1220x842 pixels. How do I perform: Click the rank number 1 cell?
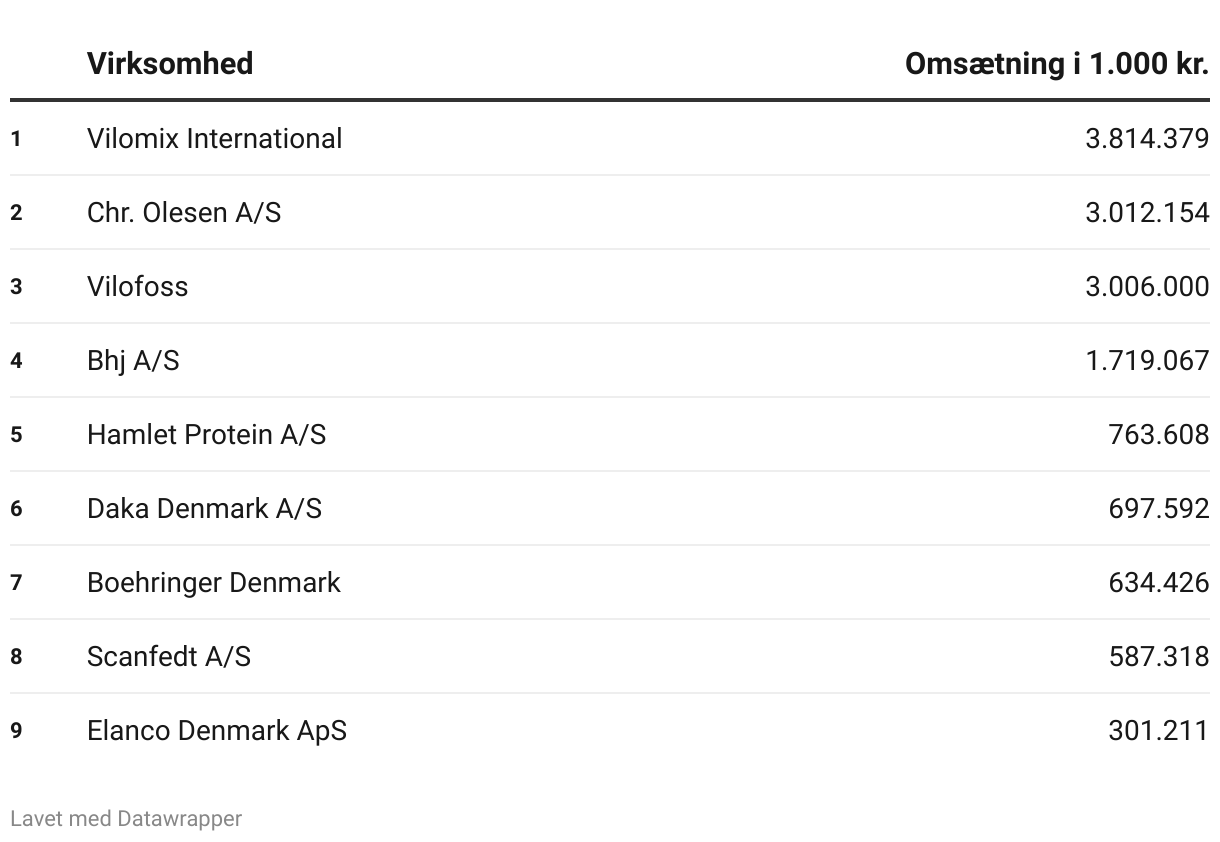16,139
